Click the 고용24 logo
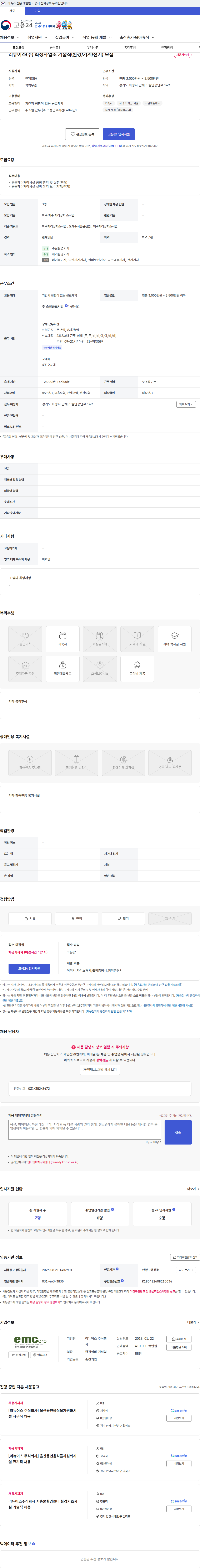The width and height of the screenshot is (200, 1568). 16,25
